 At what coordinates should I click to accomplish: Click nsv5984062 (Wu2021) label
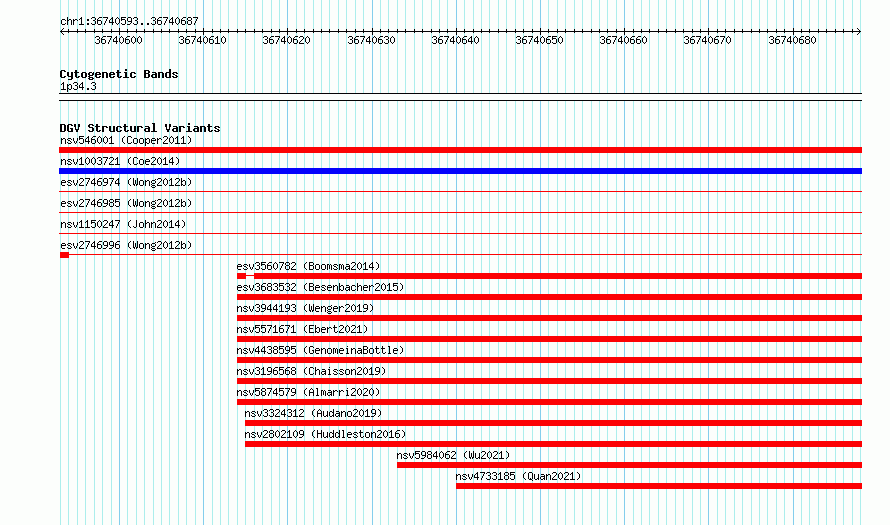pos(454,455)
